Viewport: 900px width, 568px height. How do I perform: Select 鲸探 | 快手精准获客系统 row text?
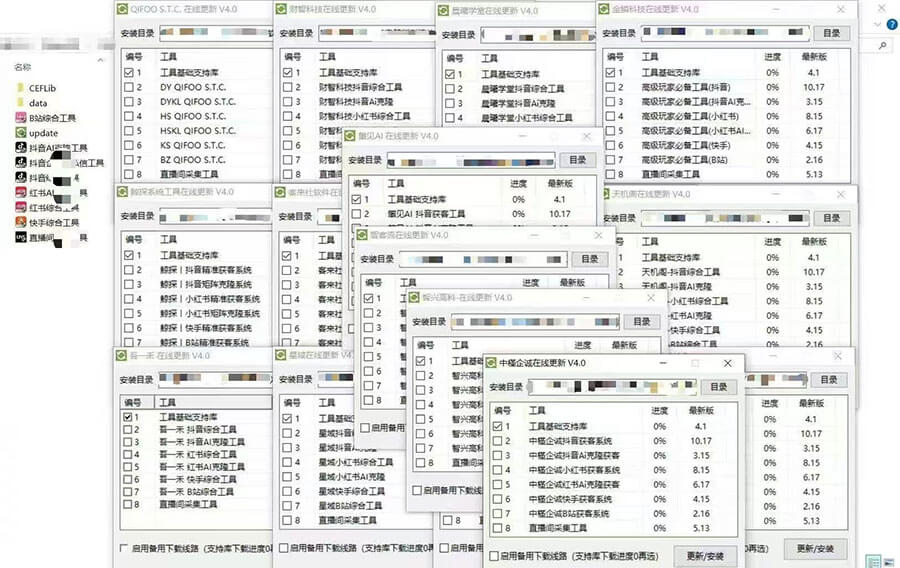click(x=206, y=328)
